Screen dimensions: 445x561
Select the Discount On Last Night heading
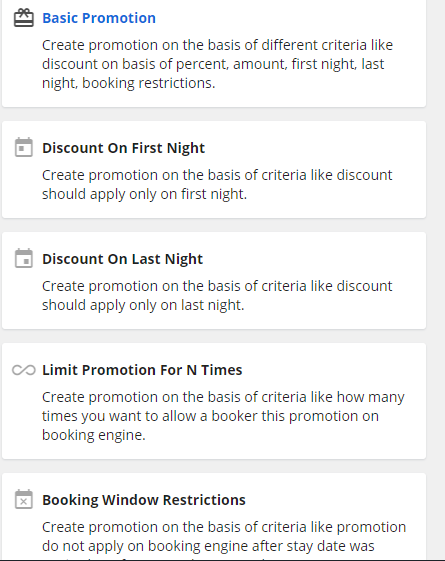click(x=122, y=259)
